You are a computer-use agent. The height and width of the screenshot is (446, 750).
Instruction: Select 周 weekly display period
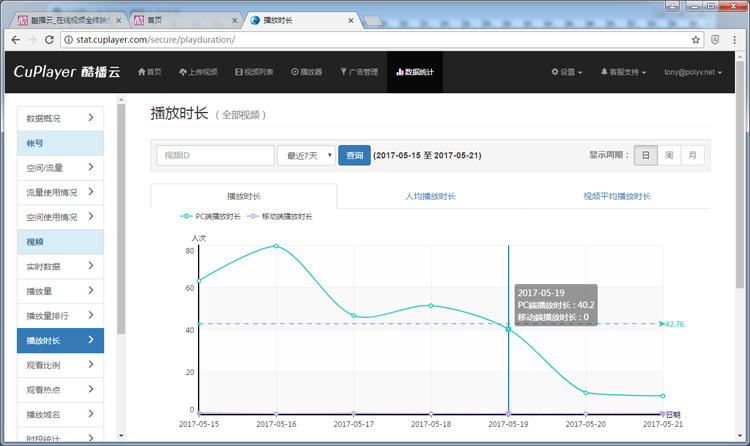pyautogui.click(x=669, y=155)
